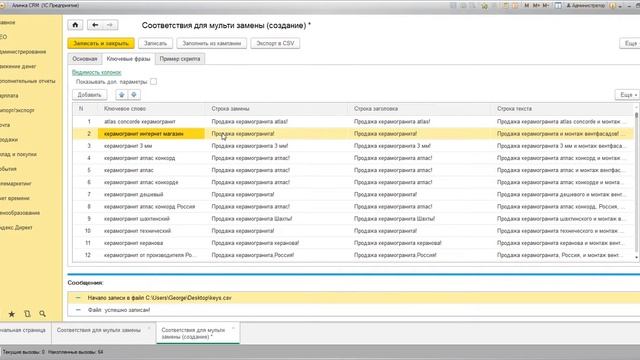Open window layout icon in title bar

pyautogui.click(x=558, y=6)
